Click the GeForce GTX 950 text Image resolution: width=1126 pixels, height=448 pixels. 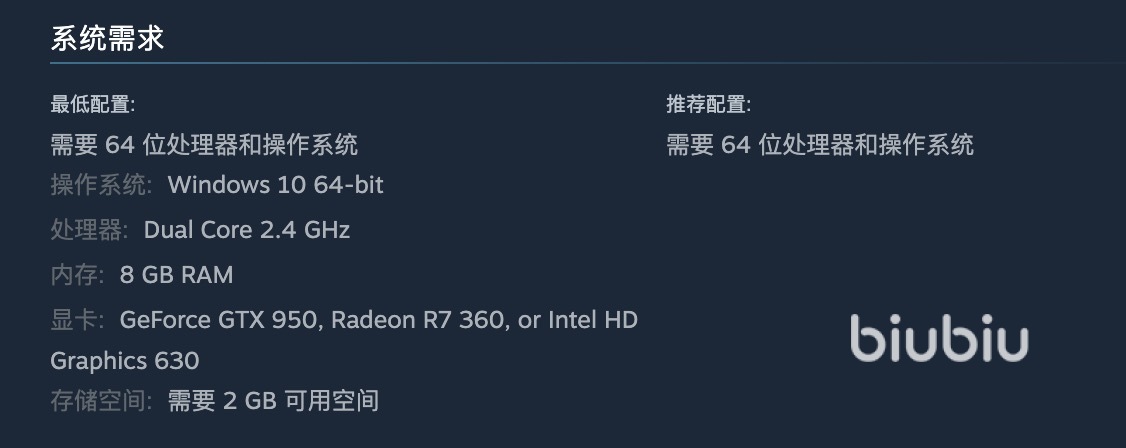(217, 320)
